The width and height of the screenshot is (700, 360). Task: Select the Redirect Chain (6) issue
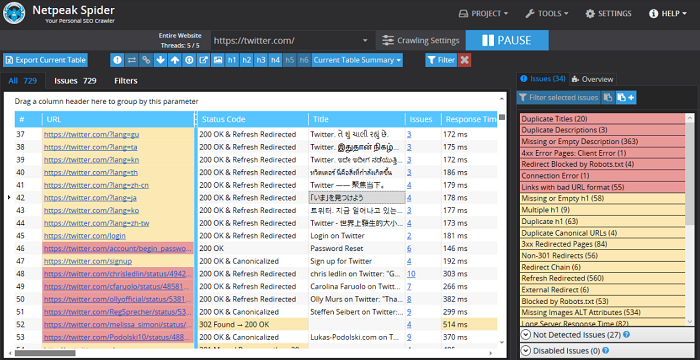coord(603,267)
